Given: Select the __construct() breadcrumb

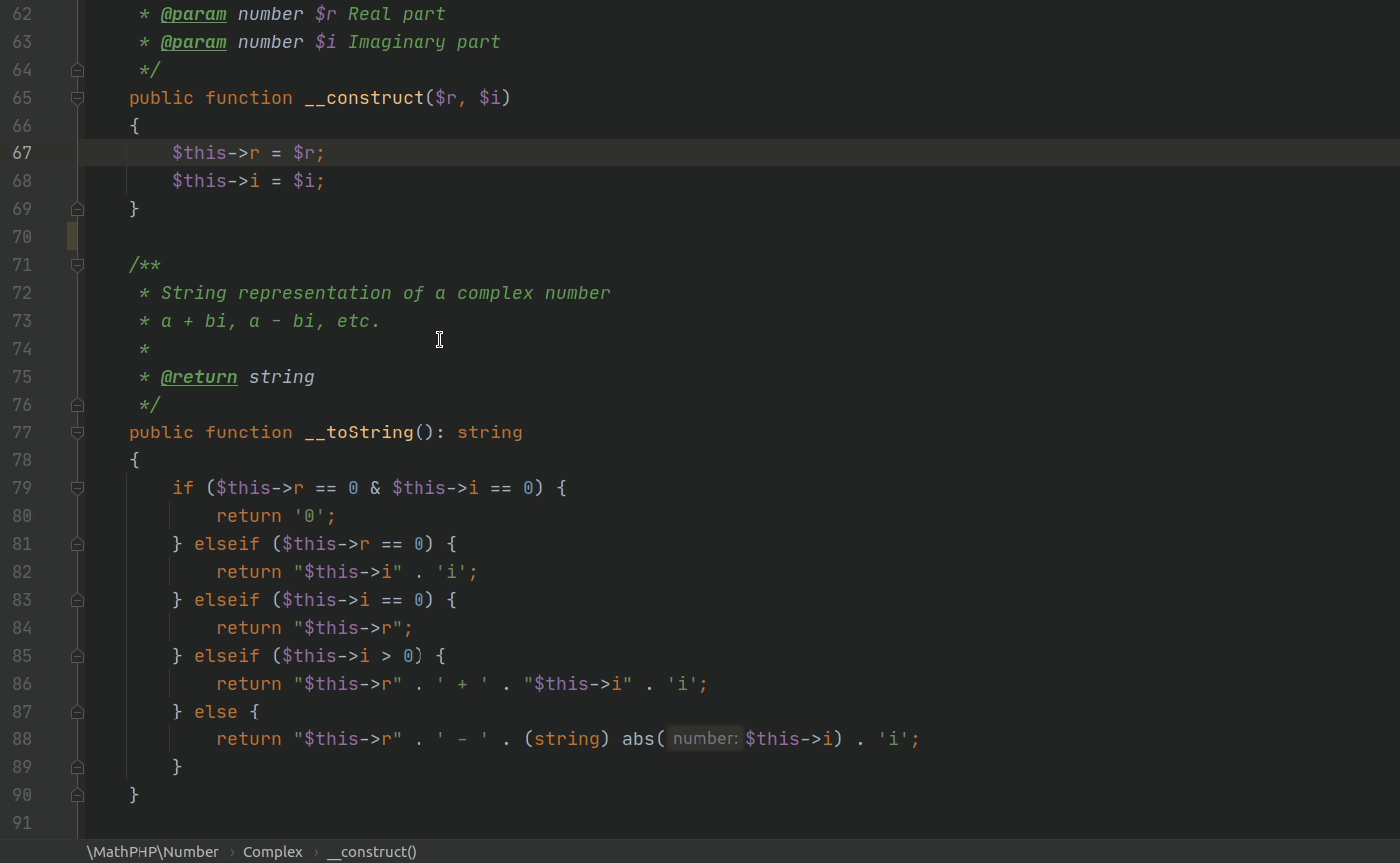Looking at the screenshot, I should pos(372,852).
